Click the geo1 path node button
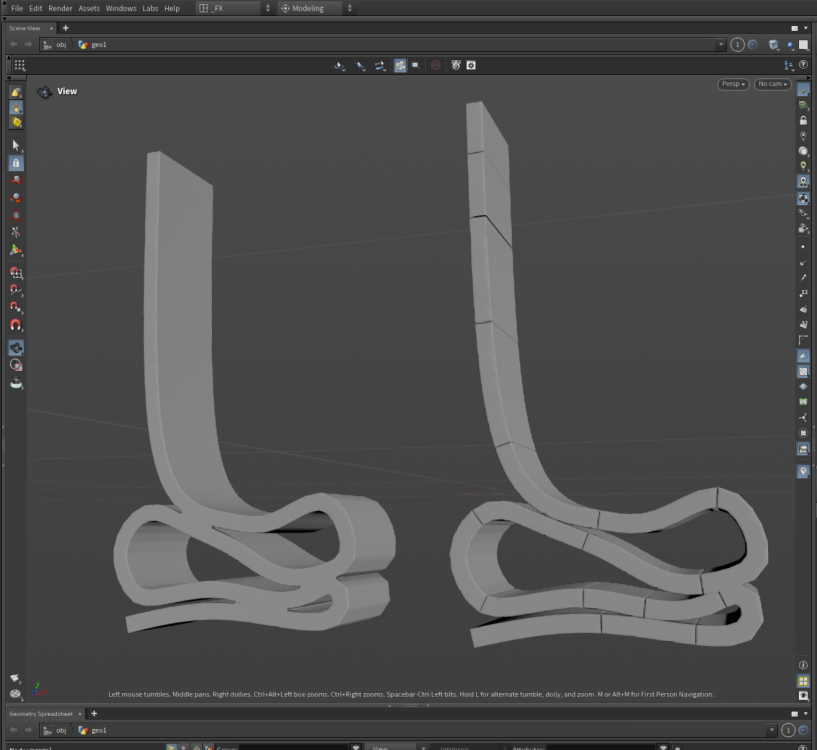 (93, 45)
